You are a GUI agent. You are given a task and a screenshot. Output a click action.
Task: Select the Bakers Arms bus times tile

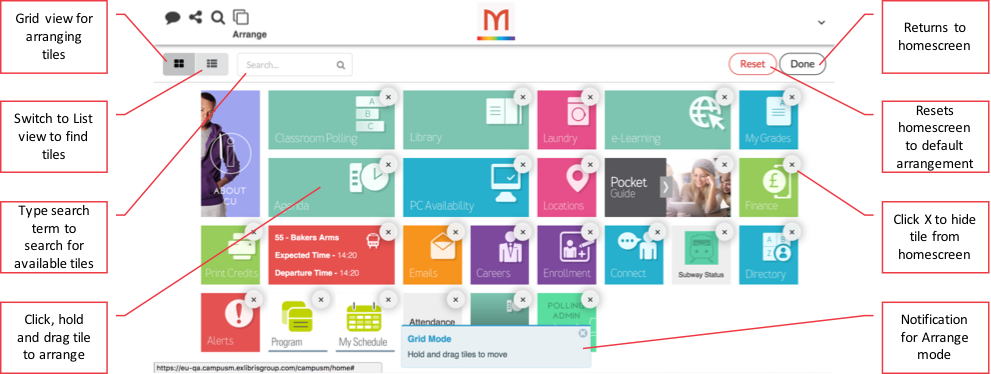pos(331,255)
